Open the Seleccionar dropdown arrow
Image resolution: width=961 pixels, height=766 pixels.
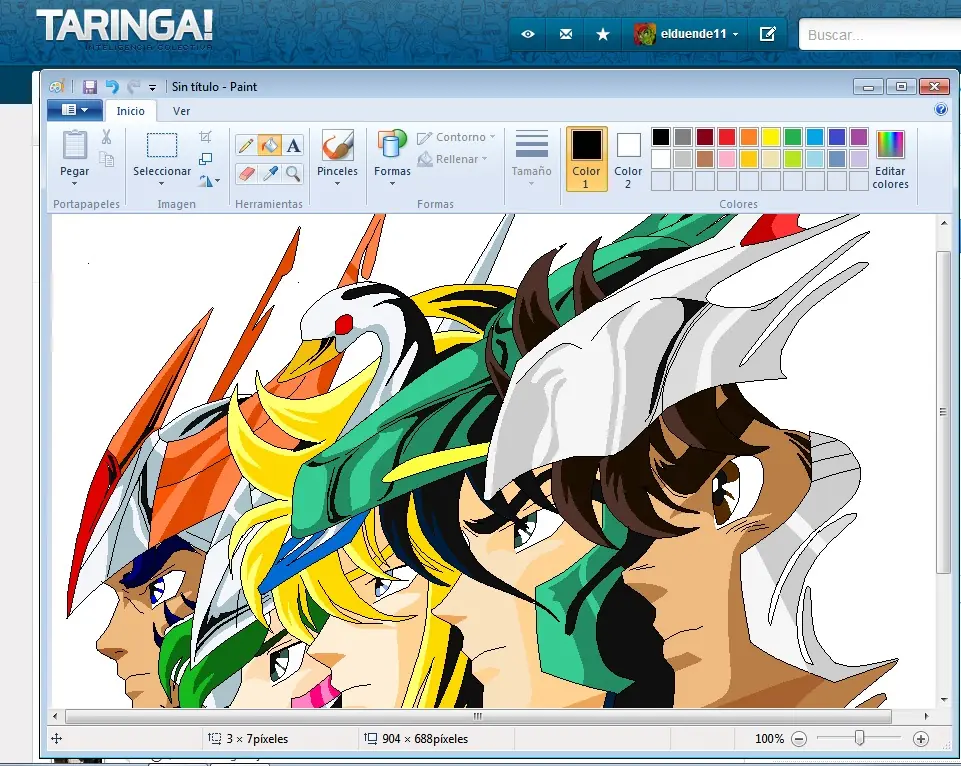tap(161, 184)
